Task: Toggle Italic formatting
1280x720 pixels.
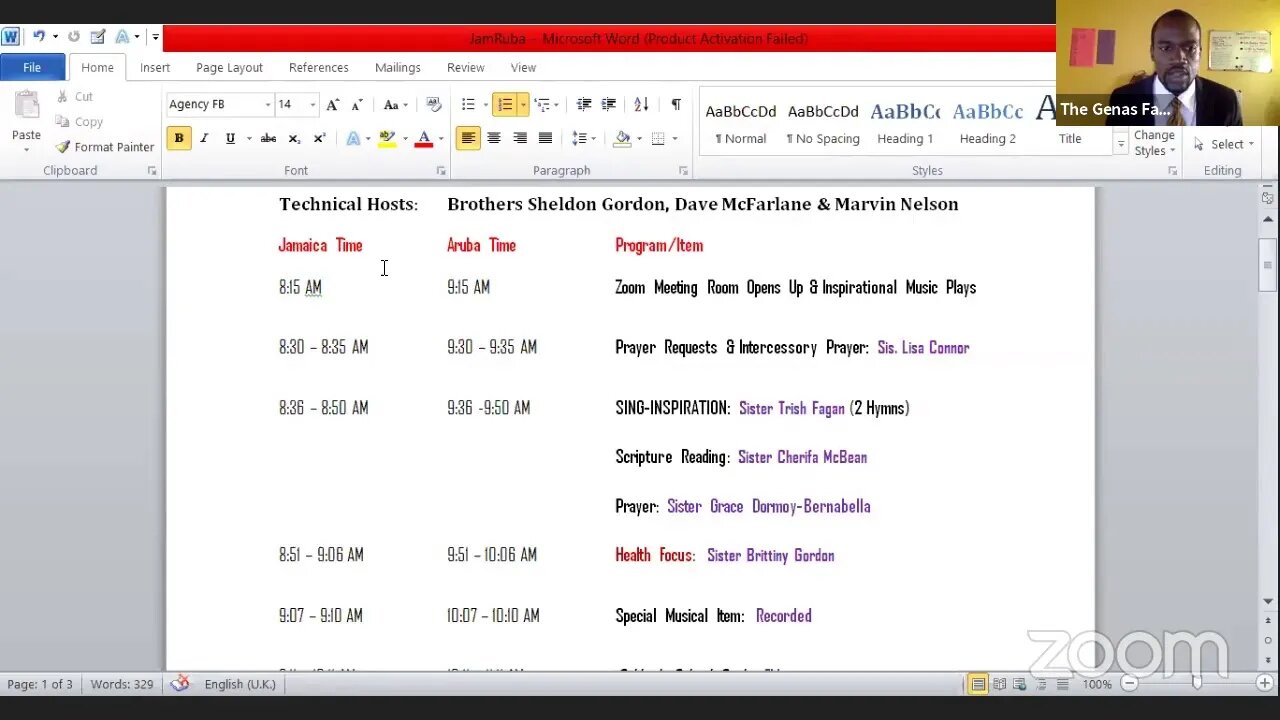Action: (204, 138)
